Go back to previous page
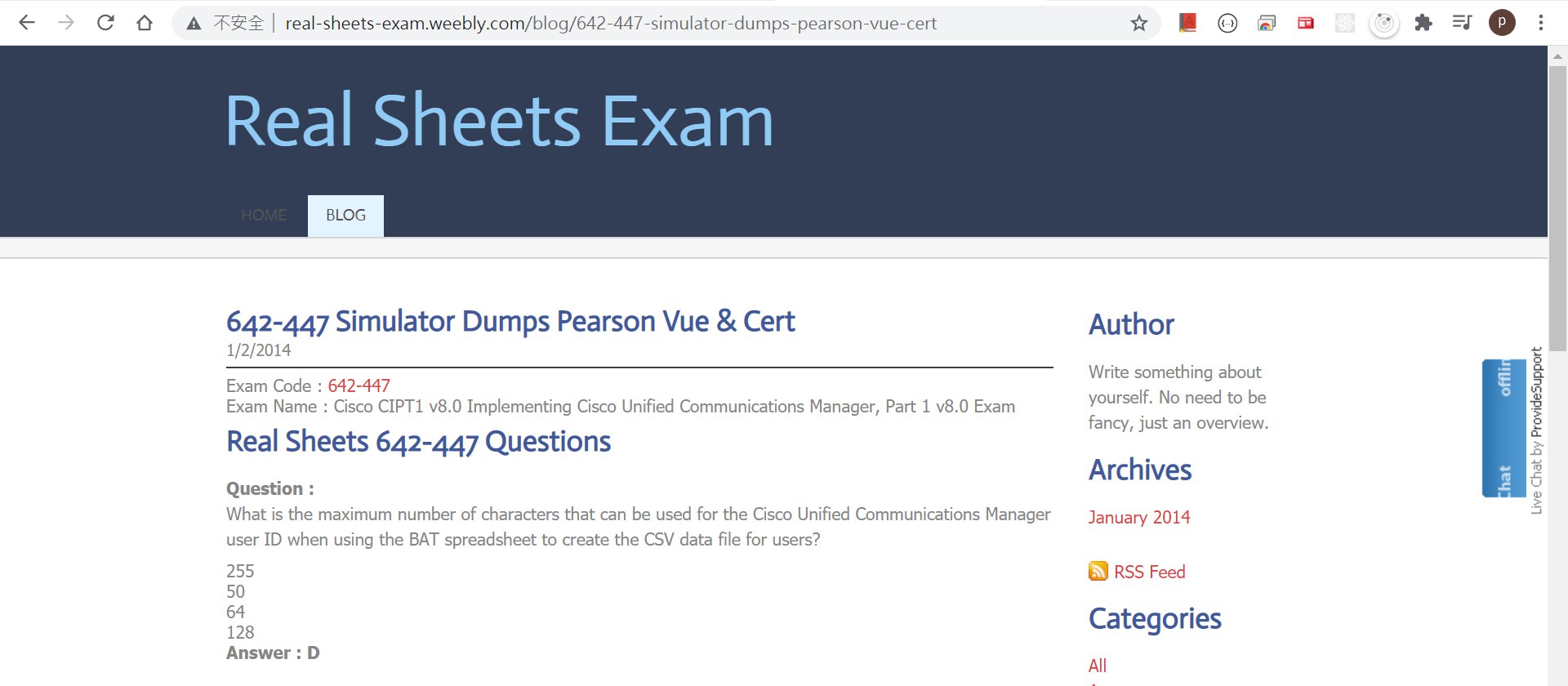Image resolution: width=1568 pixels, height=686 pixels. [x=27, y=23]
